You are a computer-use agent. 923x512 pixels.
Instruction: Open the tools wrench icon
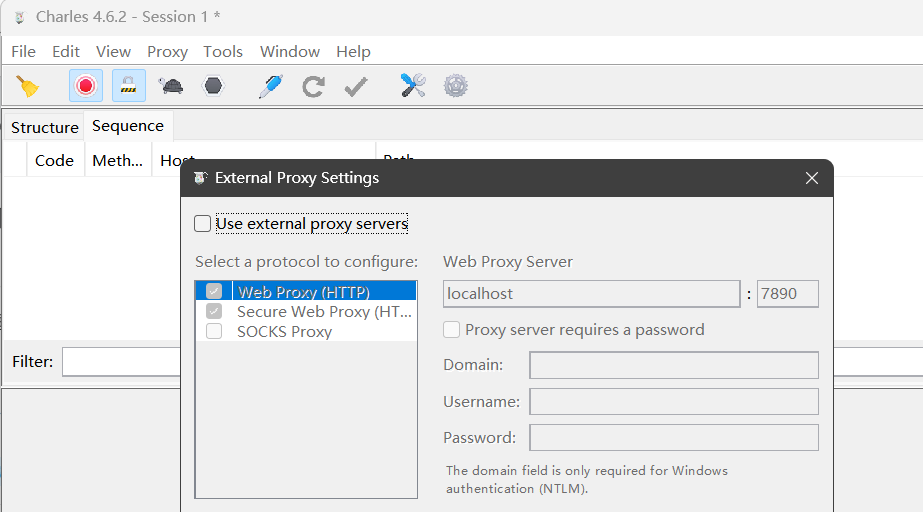413,86
